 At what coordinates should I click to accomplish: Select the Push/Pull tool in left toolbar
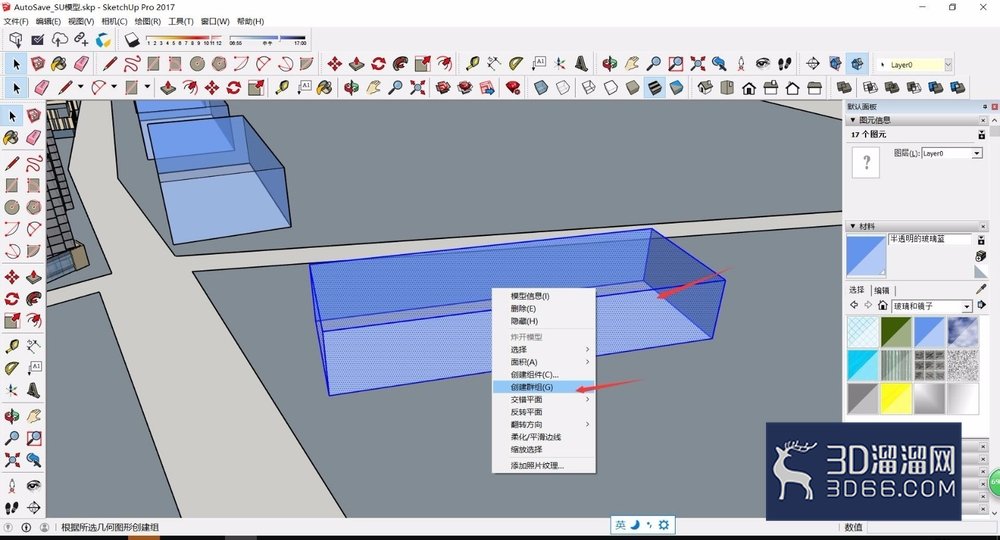(x=33, y=277)
